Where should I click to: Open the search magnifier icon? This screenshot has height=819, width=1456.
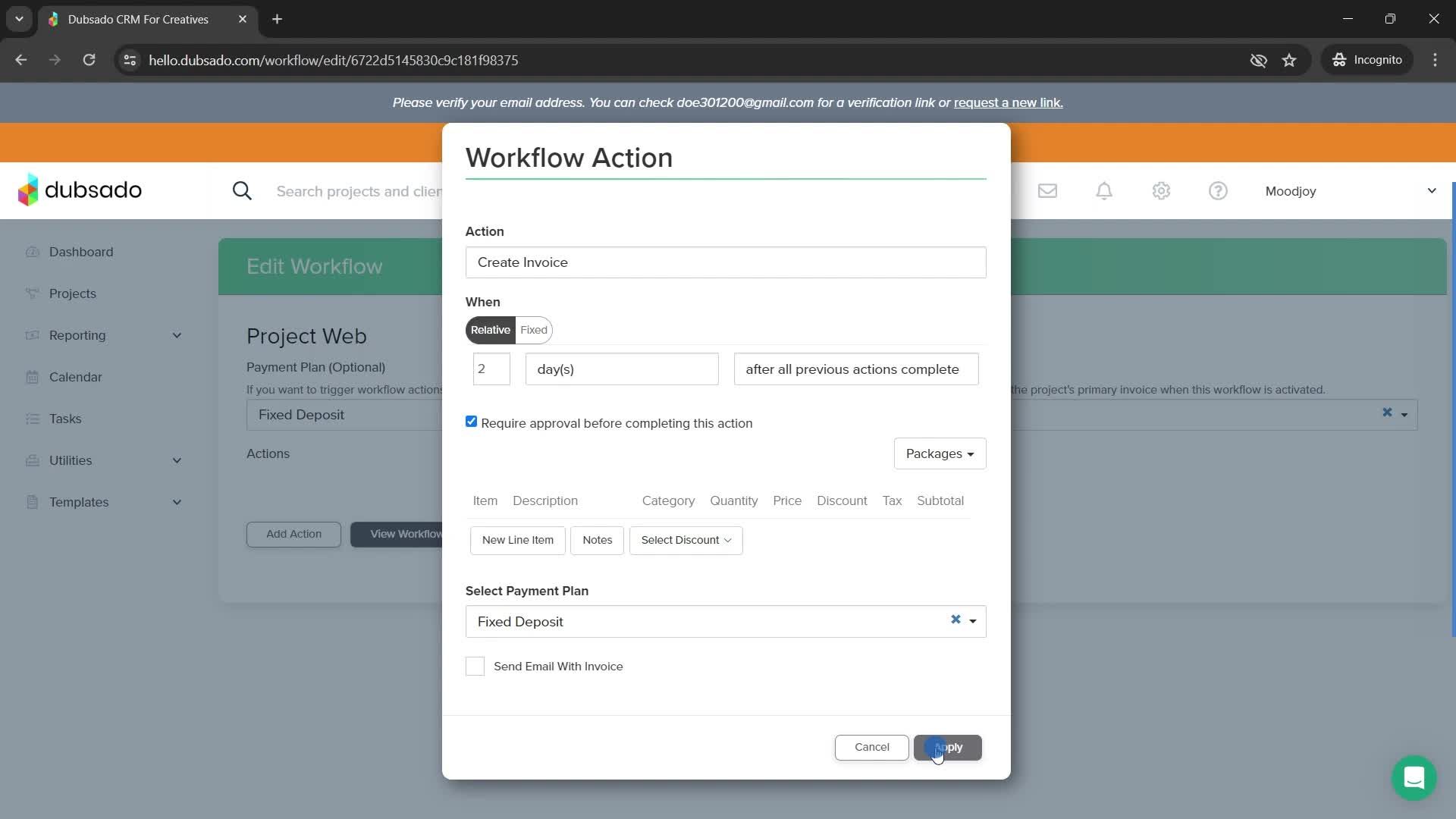[242, 191]
